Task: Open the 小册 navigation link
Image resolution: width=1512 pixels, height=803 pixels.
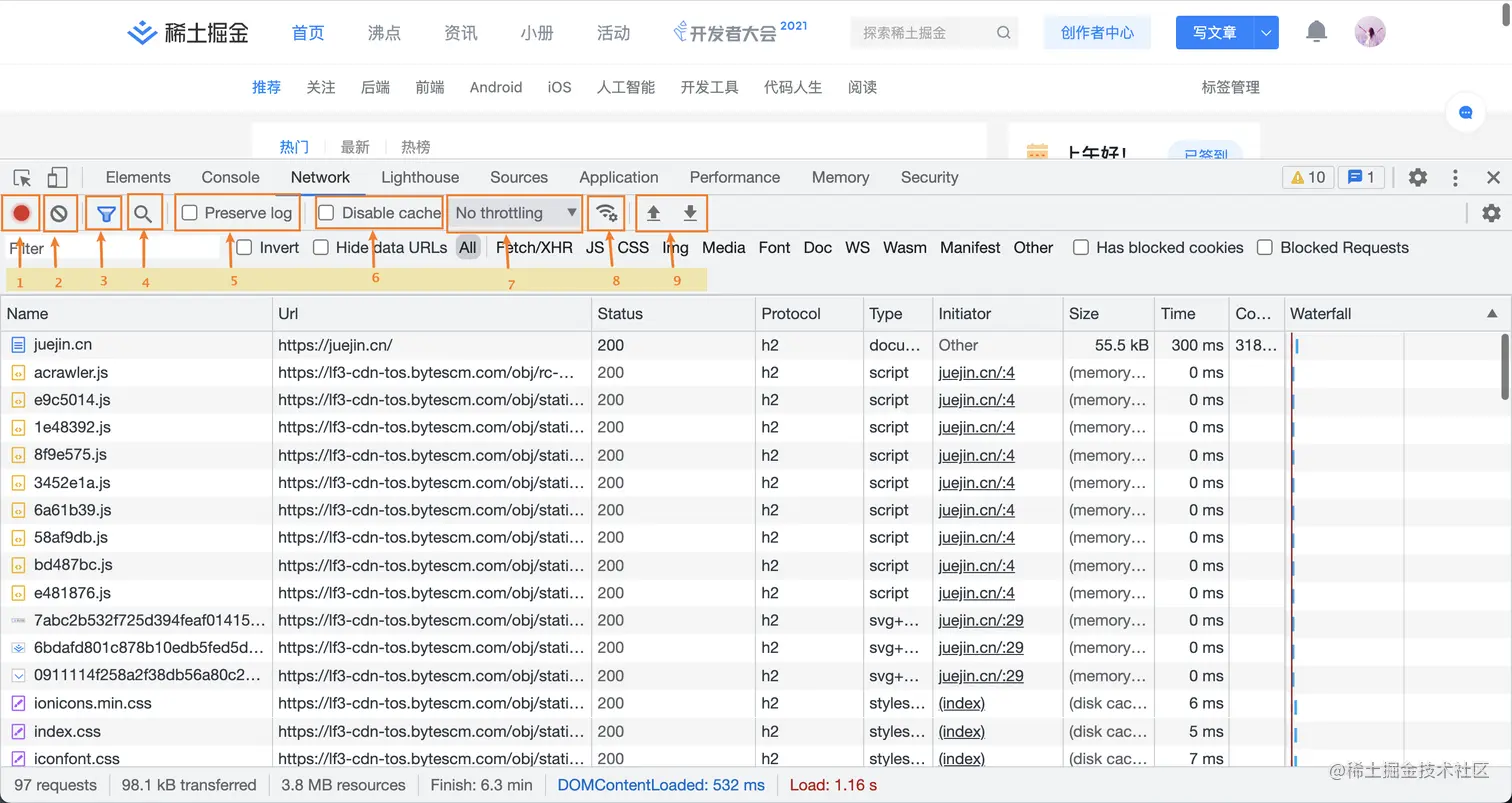Action: [537, 33]
